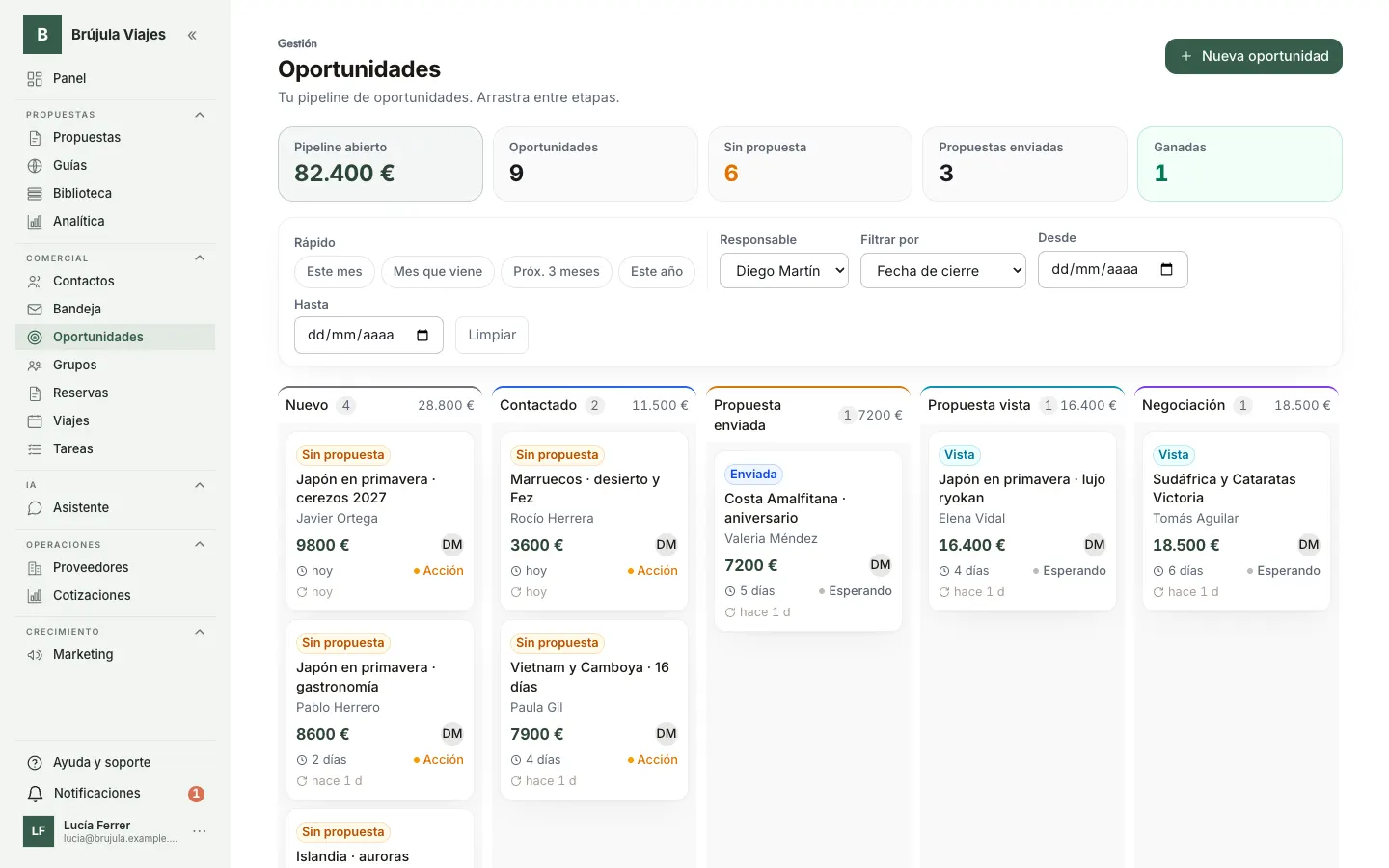
Task: Navigate to Cotizaciones in the sidebar
Action: pyautogui.click(x=116, y=596)
